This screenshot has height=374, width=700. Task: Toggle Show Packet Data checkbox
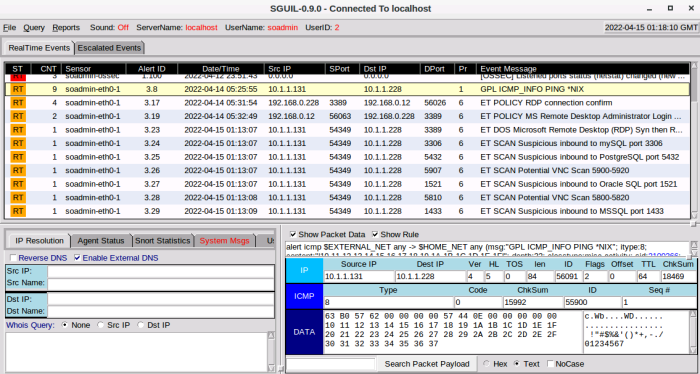(x=293, y=234)
